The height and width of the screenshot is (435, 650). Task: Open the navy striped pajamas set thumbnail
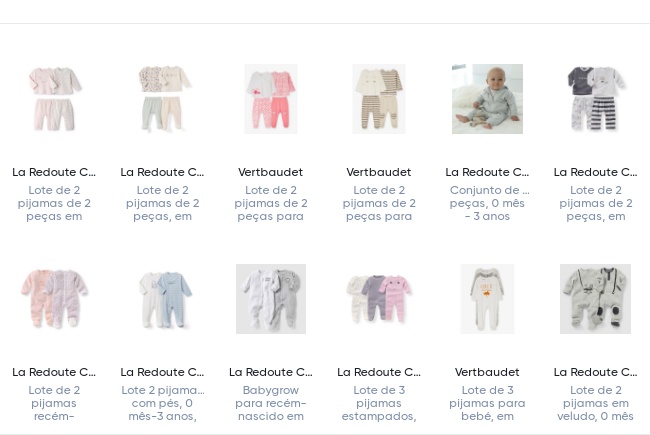click(x=595, y=99)
